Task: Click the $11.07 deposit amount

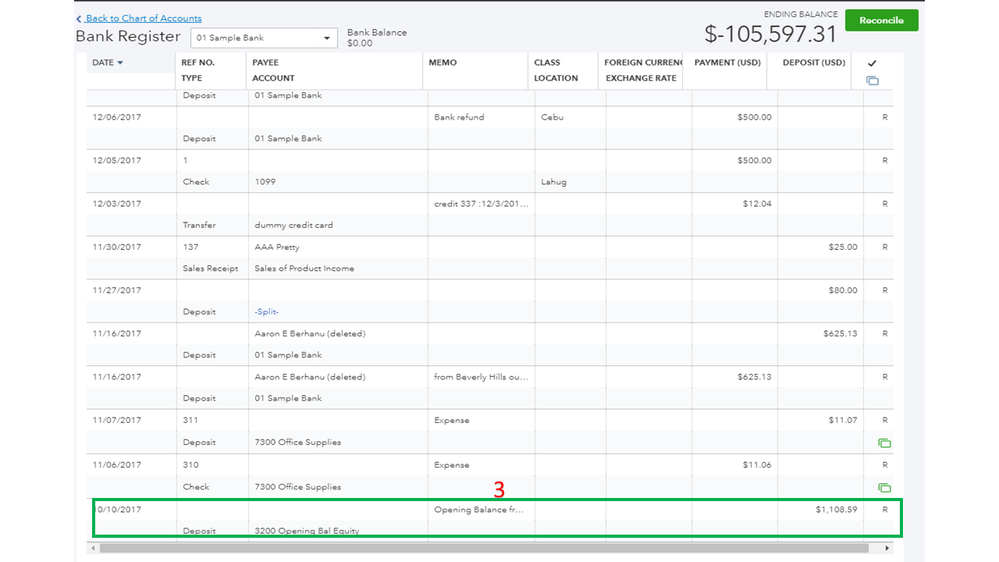Action: (843, 421)
